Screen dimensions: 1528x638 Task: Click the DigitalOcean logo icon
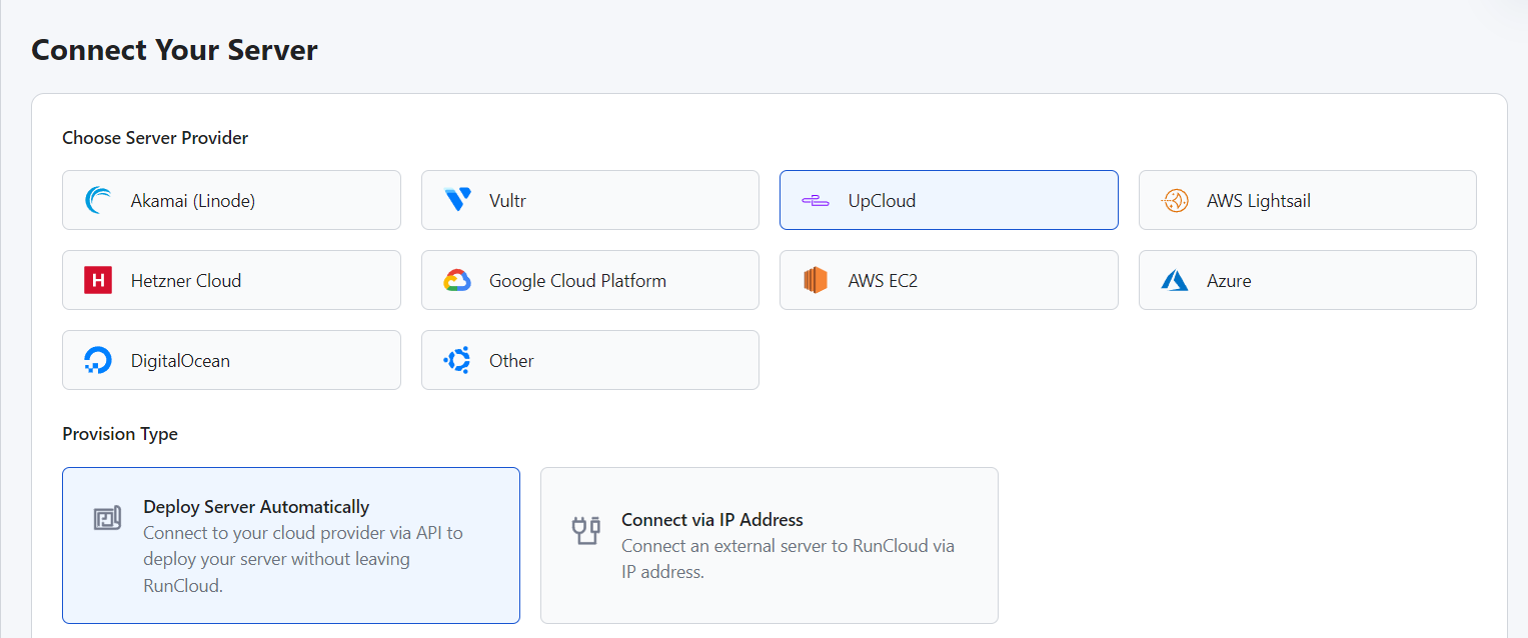[x=97, y=360]
